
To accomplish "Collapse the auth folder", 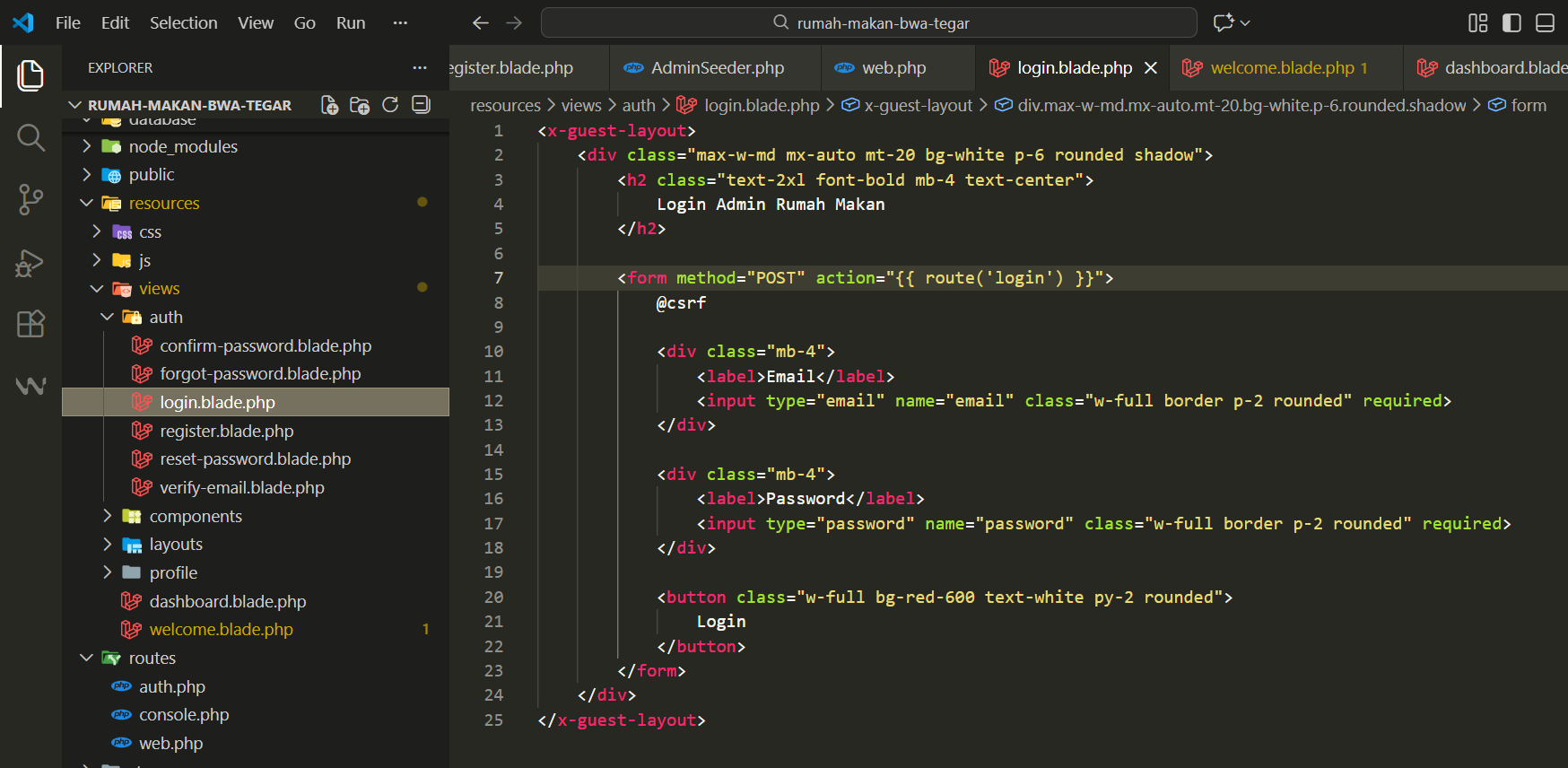I will pyautogui.click(x=165, y=317).
